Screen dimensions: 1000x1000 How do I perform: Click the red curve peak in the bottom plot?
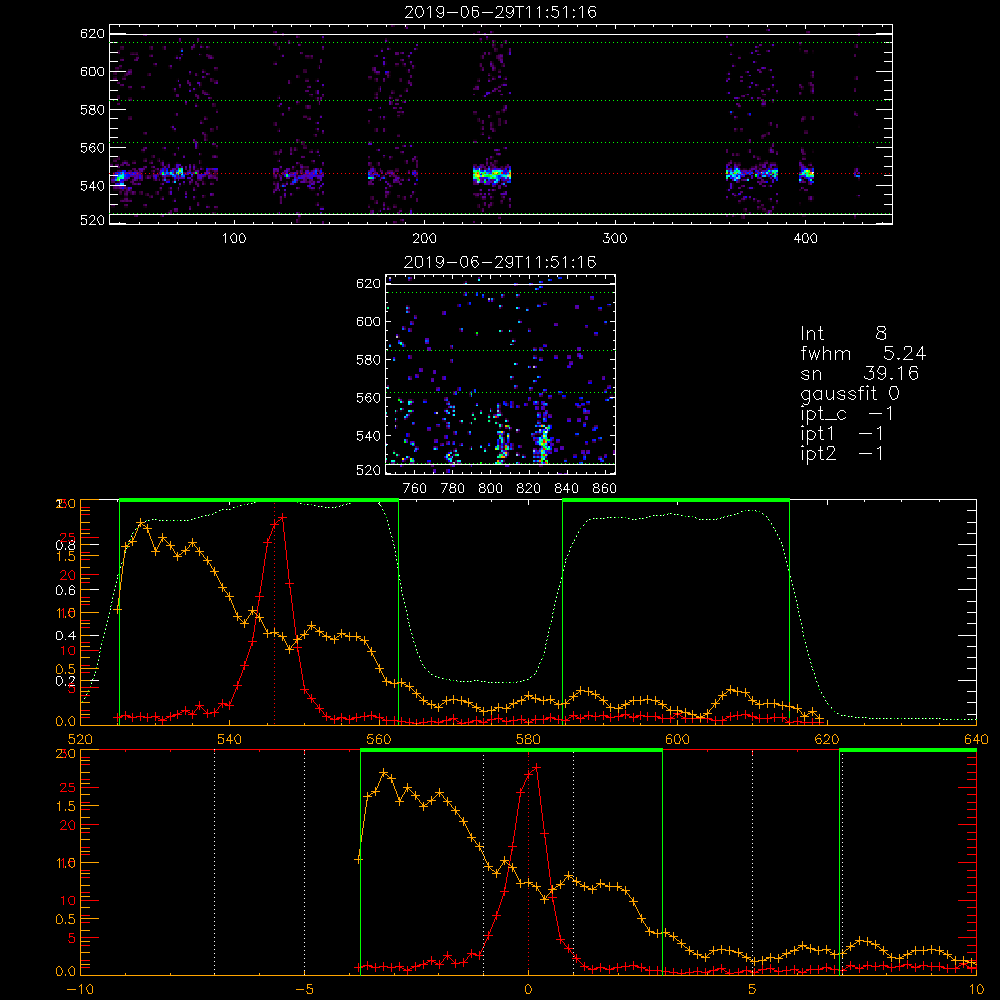tap(536, 767)
